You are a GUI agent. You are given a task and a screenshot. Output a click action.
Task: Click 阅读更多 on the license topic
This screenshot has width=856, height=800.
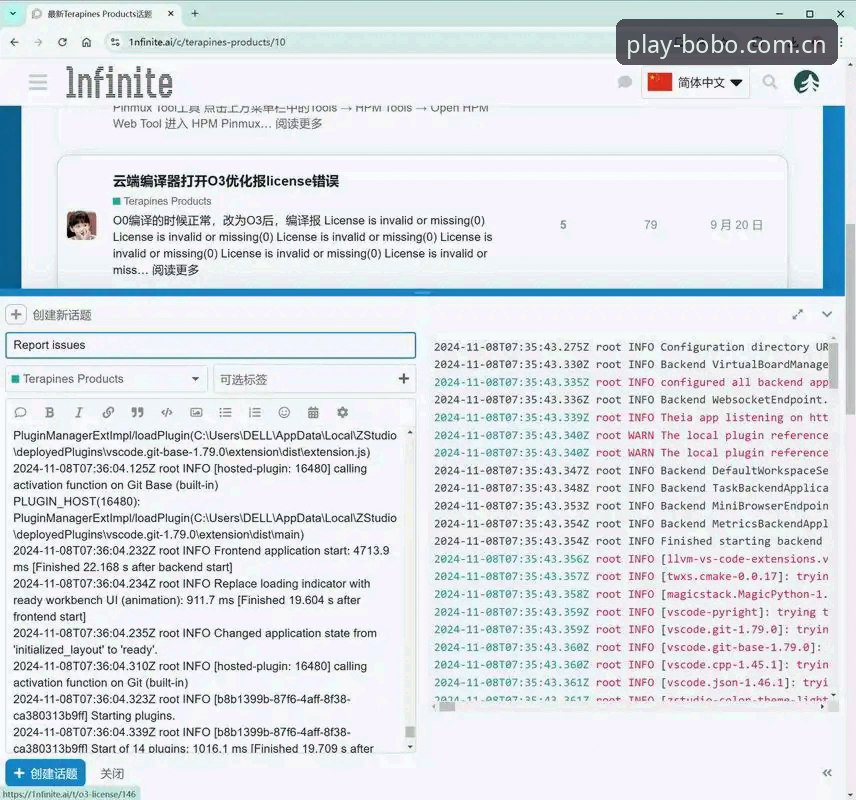pyautogui.click(x=175, y=270)
